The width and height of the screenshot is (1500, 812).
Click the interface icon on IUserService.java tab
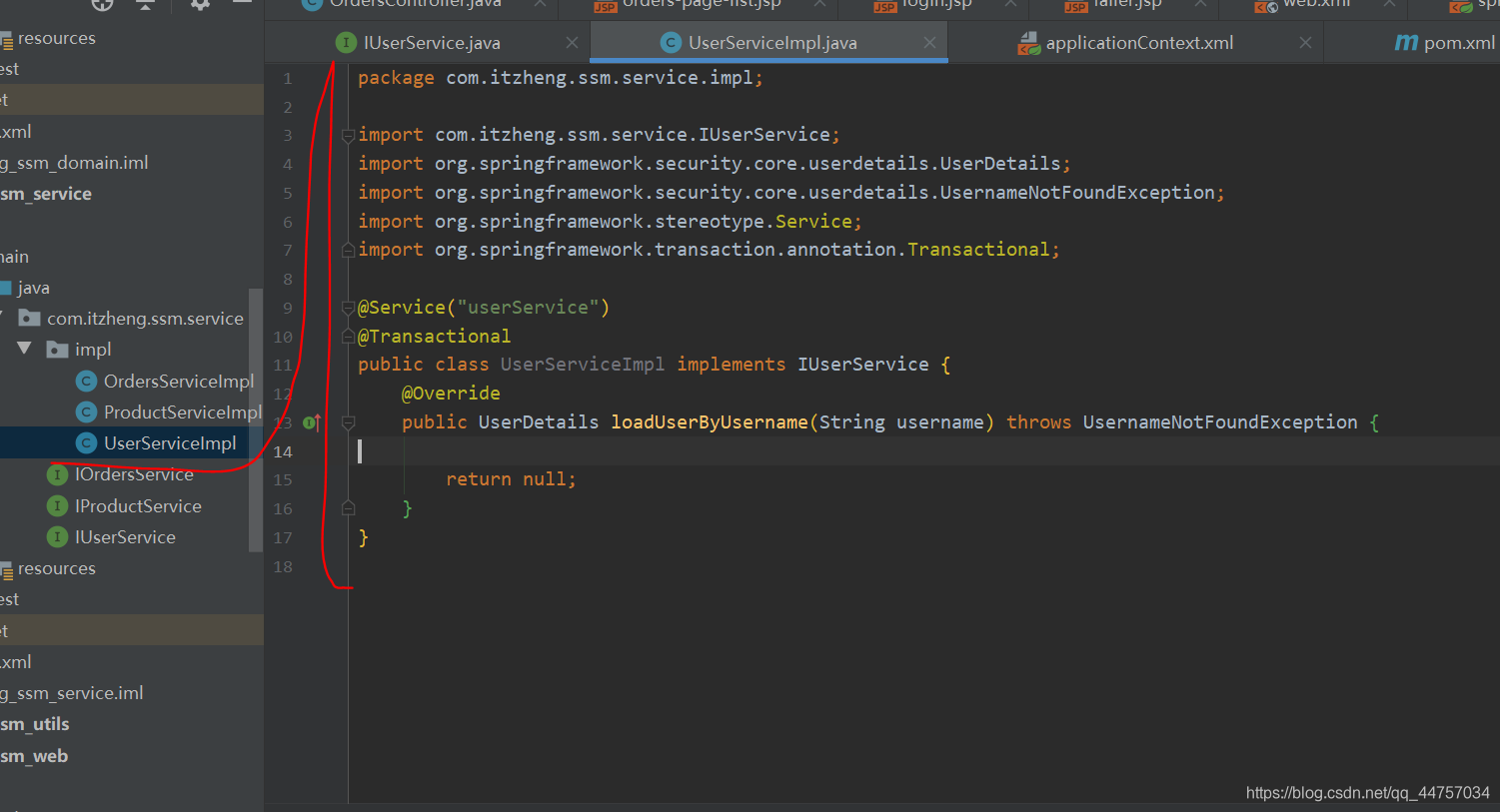point(346,43)
